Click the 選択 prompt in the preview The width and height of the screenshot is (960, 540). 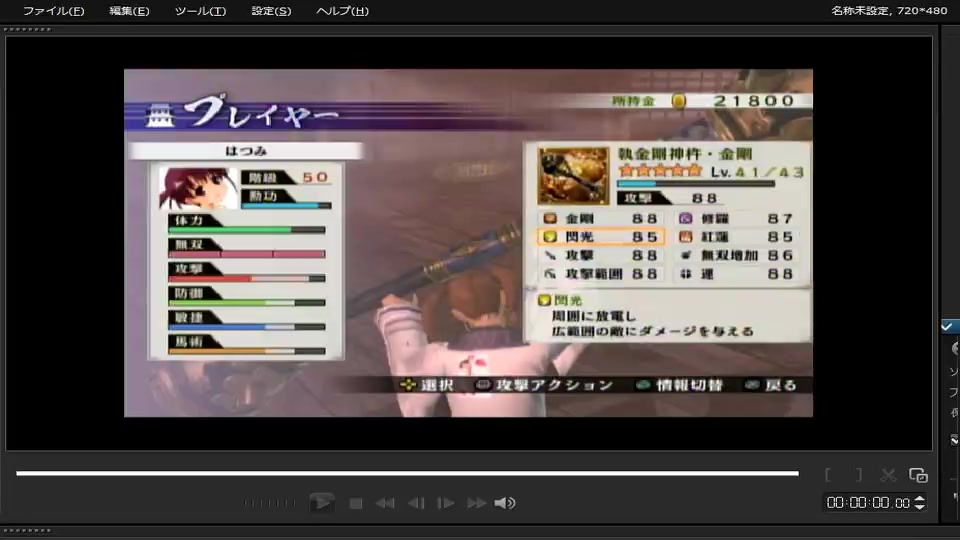coord(427,385)
